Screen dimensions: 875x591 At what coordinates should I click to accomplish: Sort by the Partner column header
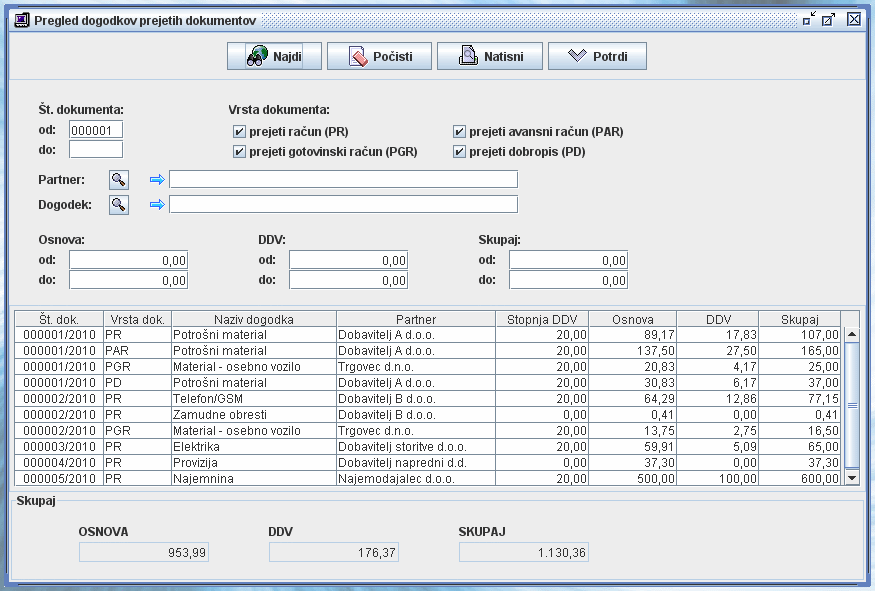[x=415, y=319]
